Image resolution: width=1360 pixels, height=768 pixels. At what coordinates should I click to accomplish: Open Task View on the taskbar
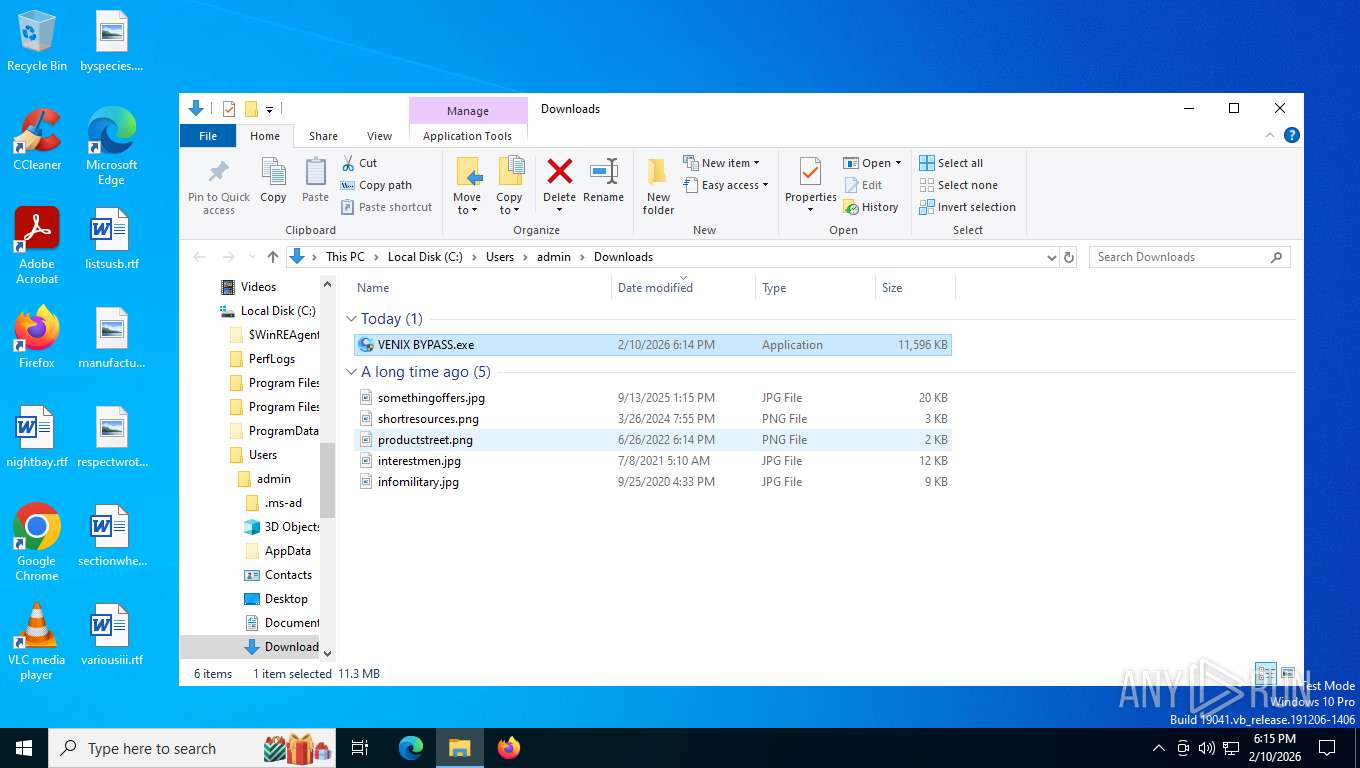point(360,747)
